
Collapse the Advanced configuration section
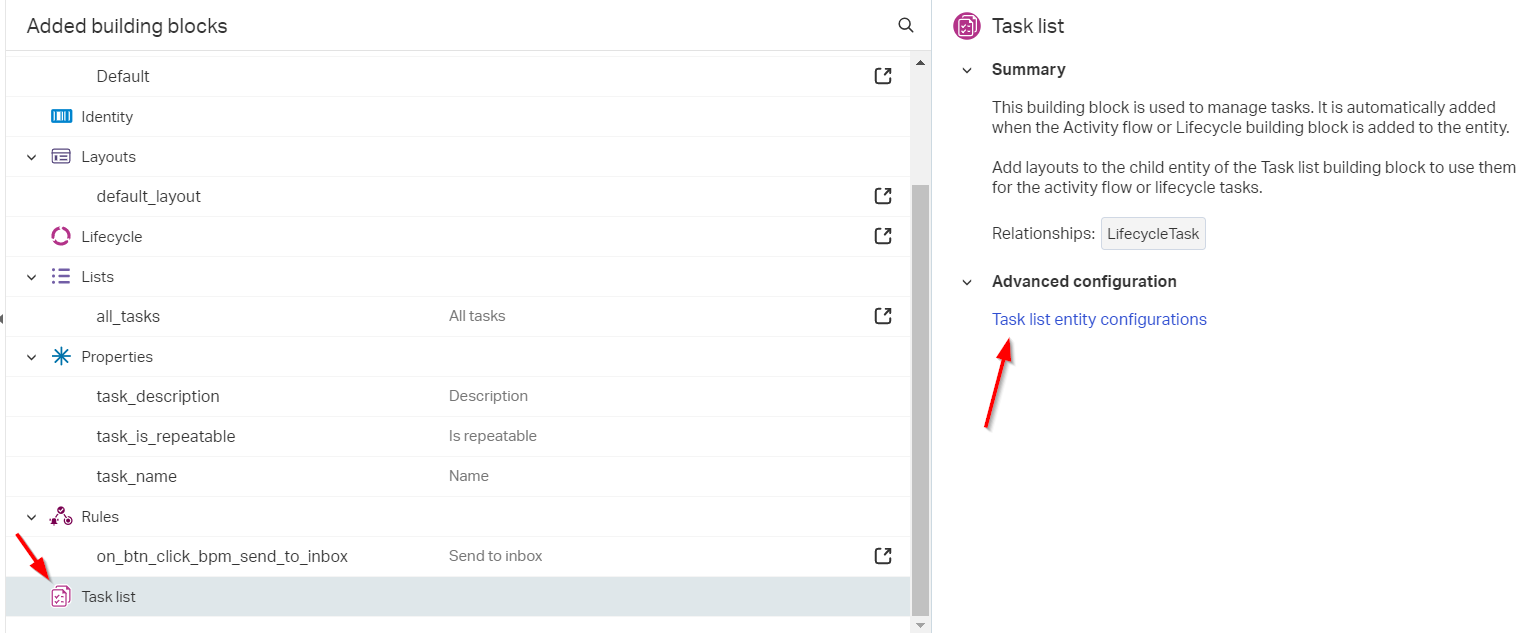coord(965,281)
